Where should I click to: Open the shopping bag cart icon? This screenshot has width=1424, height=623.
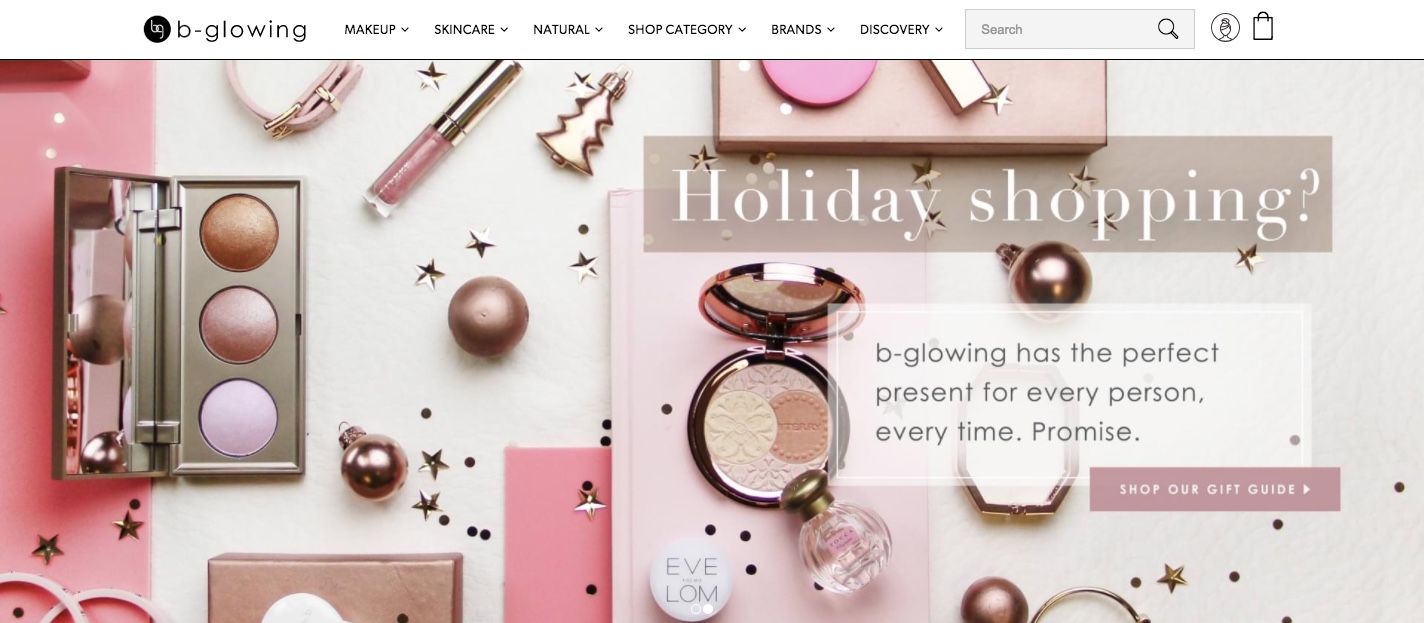click(1263, 26)
